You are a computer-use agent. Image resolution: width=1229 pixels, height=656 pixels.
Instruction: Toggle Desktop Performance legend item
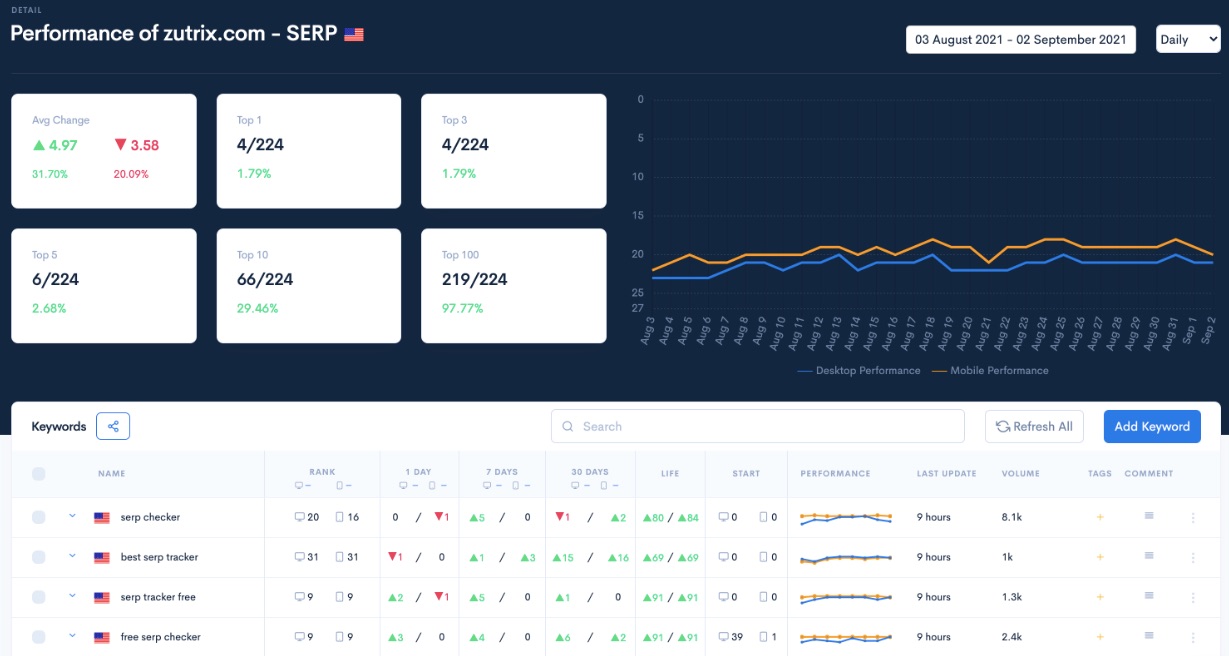[859, 370]
